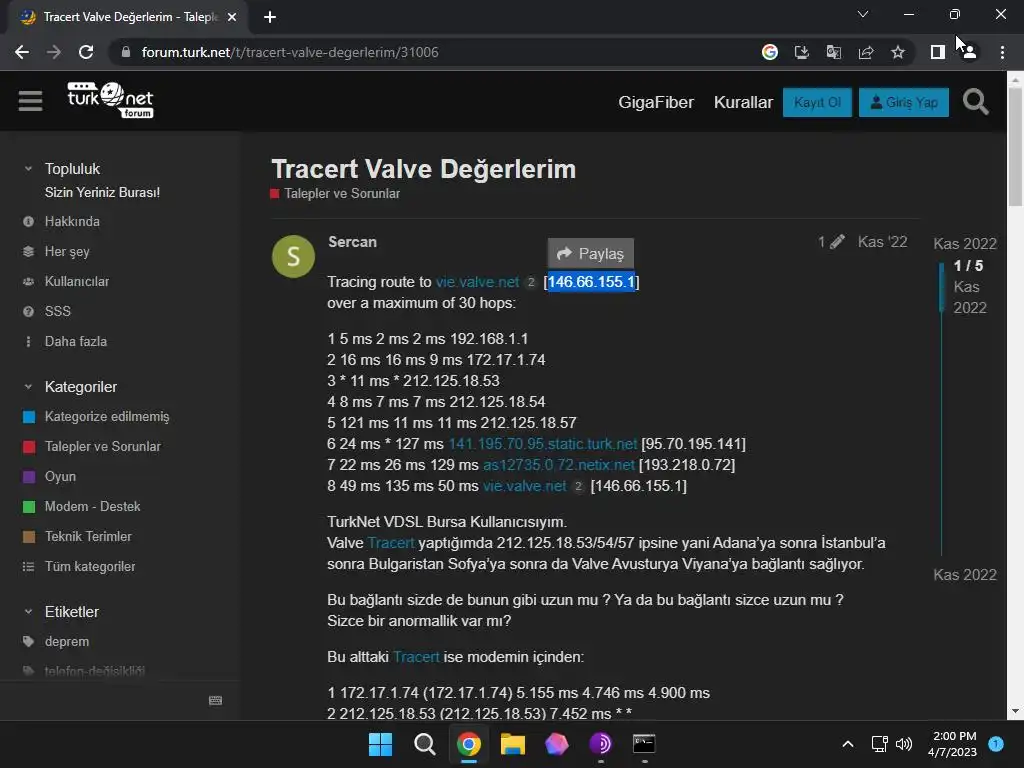Open Windows taskbar search
Screen dimensions: 1024x768
(x=424, y=744)
